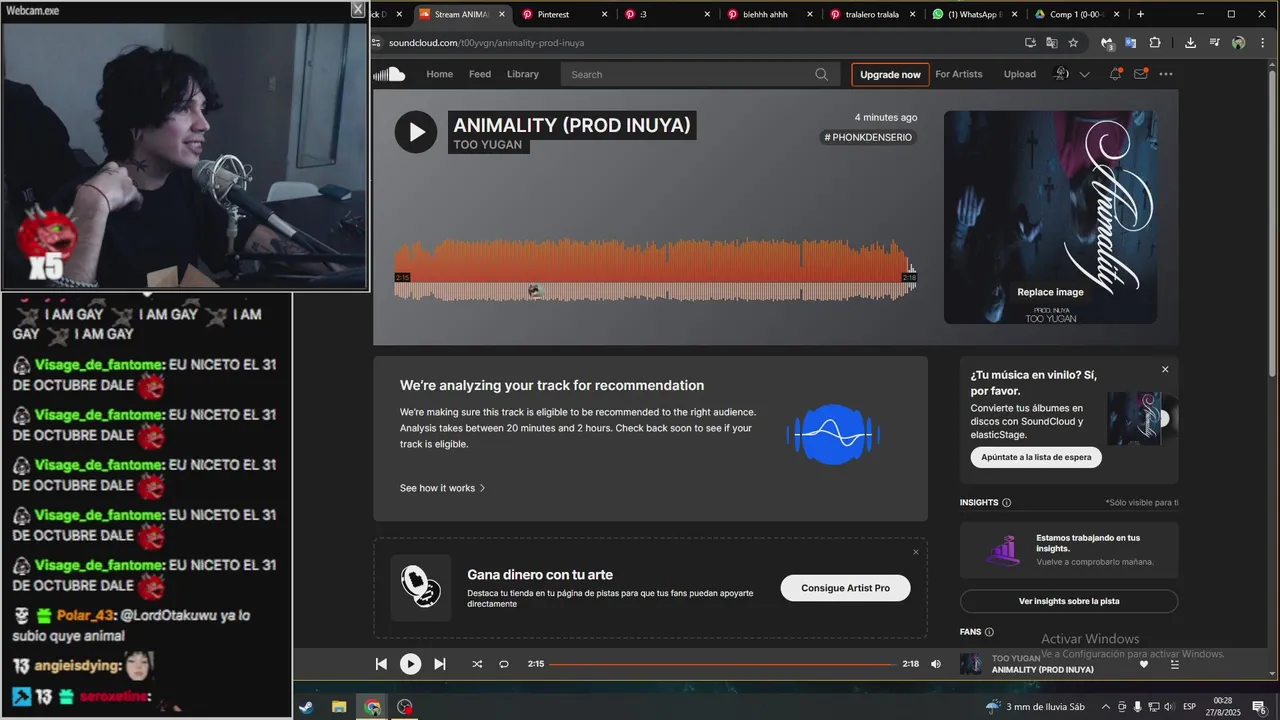This screenshot has width=1280, height=720.
Task: Open the three-dot more menu in SoundCloud header
Action: [1166, 74]
